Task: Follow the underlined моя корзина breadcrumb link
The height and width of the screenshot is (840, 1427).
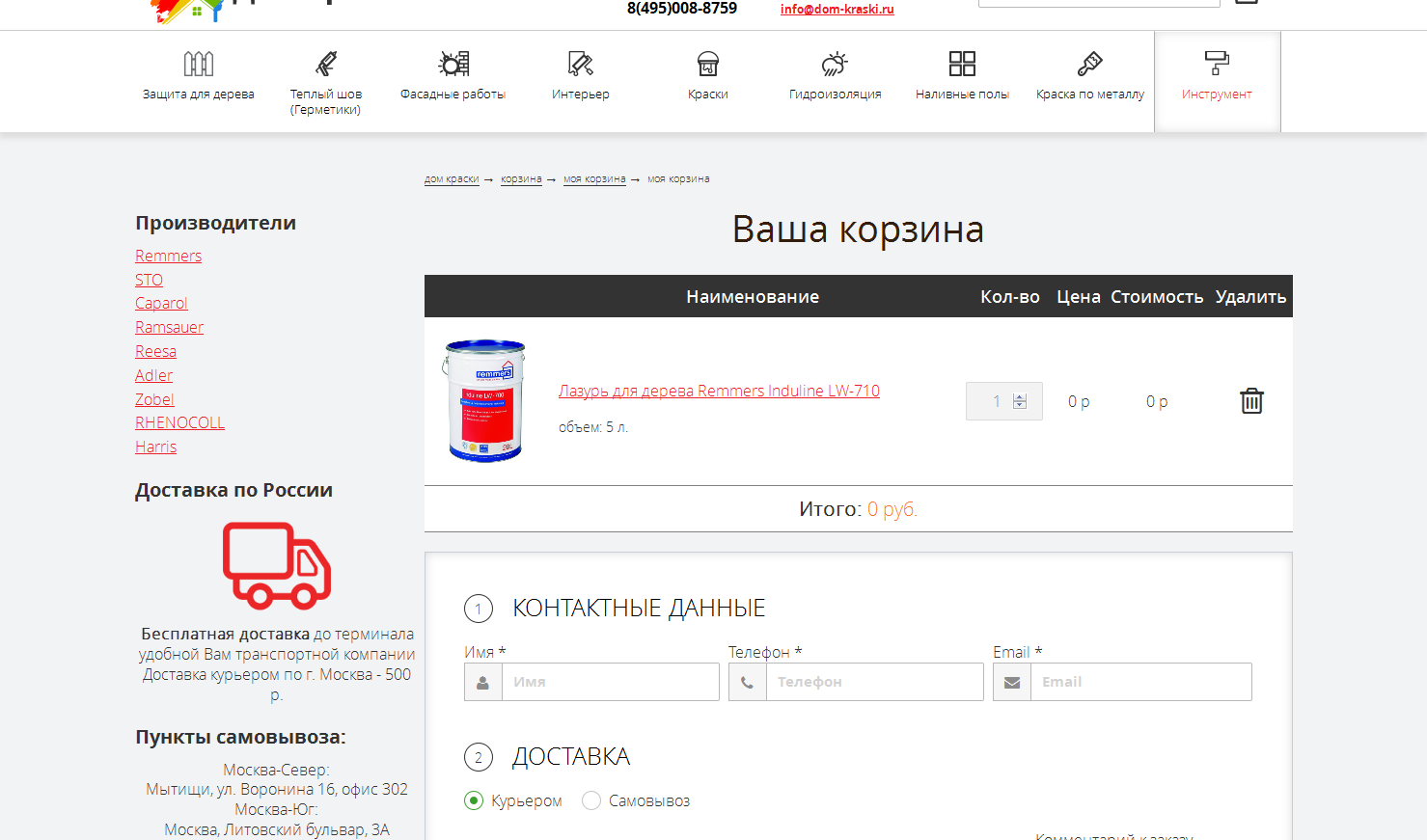Action: (594, 179)
